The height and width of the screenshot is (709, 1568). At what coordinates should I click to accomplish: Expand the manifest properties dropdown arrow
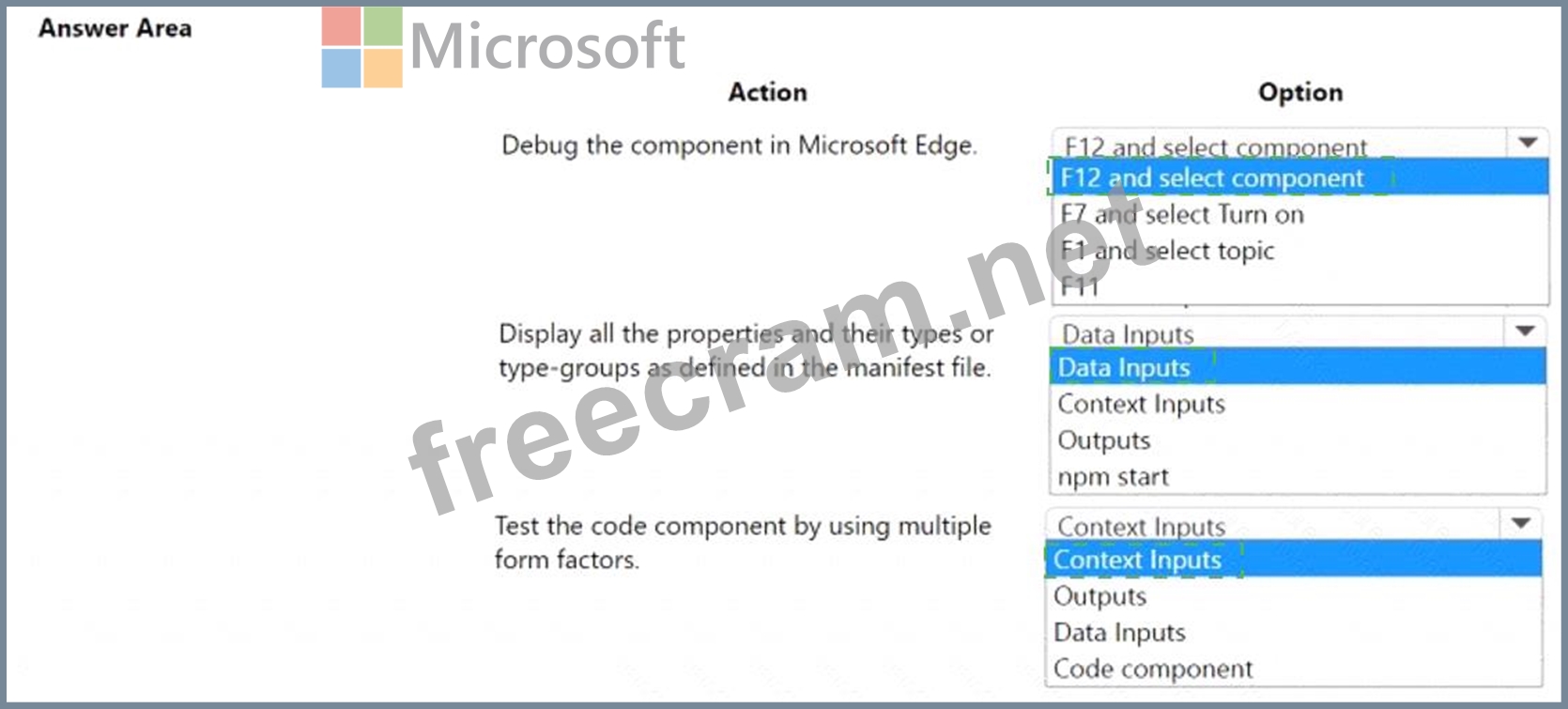[1525, 331]
